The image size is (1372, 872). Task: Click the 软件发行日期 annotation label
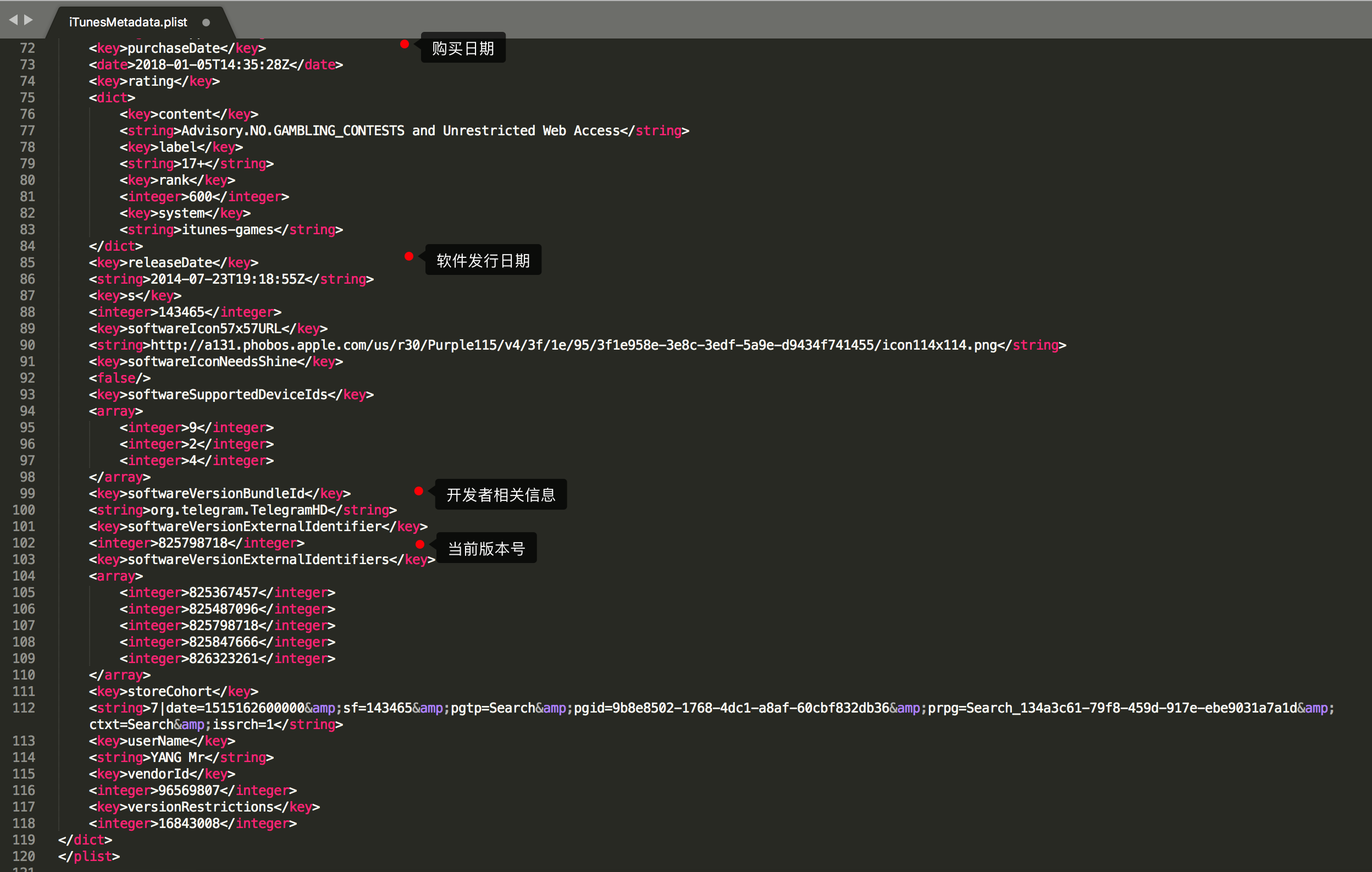(483, 261)
